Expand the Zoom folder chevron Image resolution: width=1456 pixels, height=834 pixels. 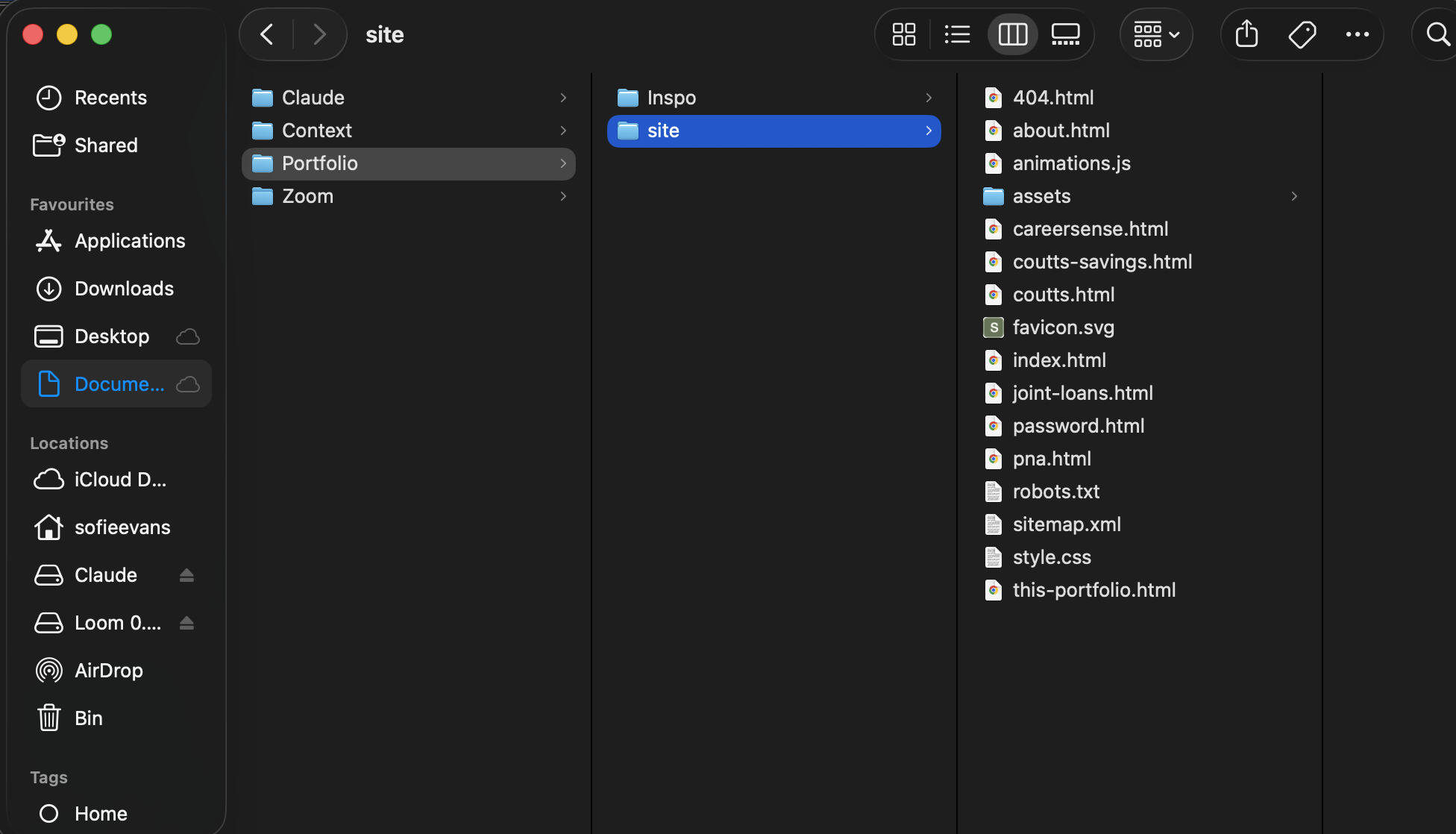(x=563, y=196)
